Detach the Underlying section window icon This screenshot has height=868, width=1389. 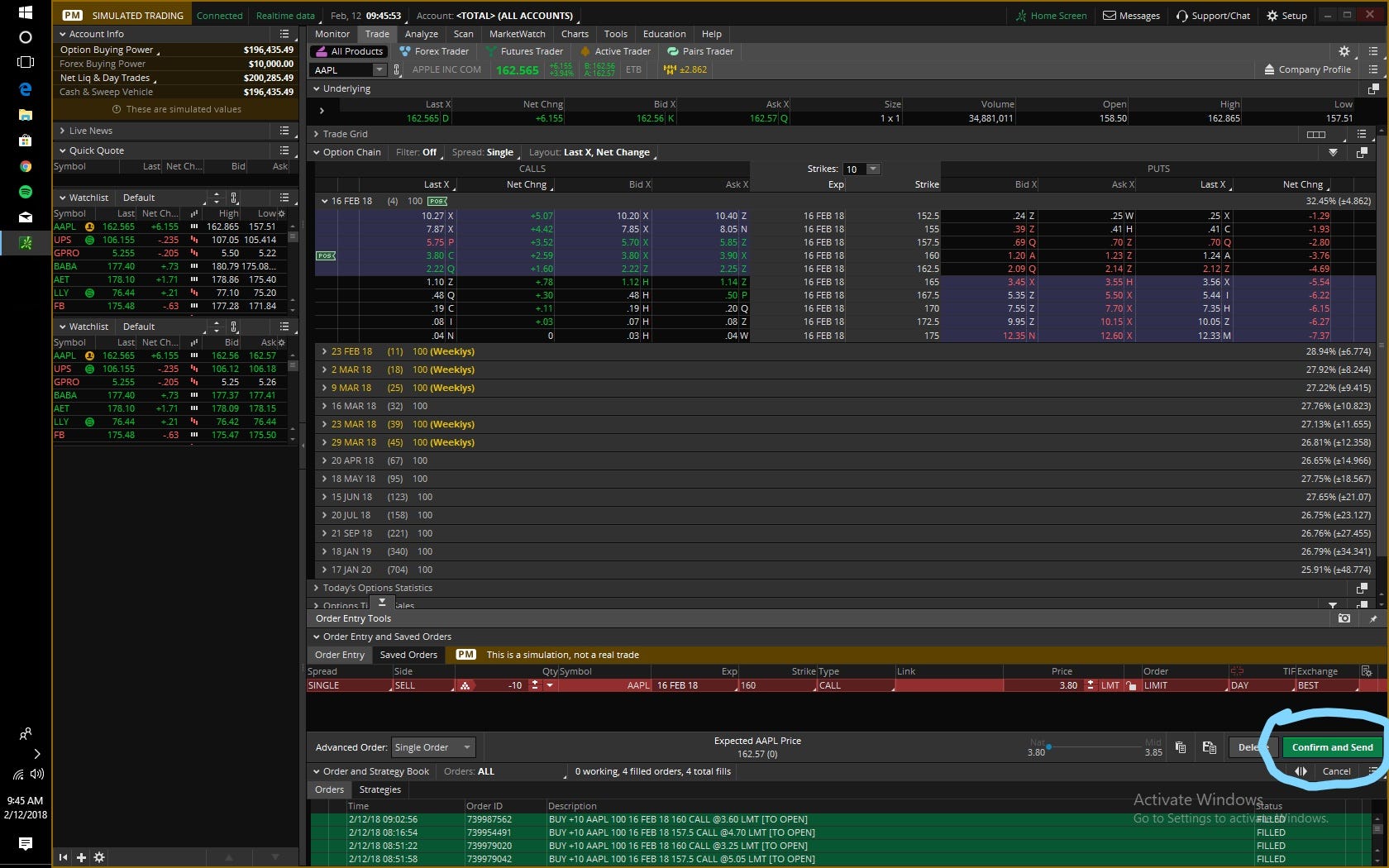pyautogui.click(x=1373, y=88)
